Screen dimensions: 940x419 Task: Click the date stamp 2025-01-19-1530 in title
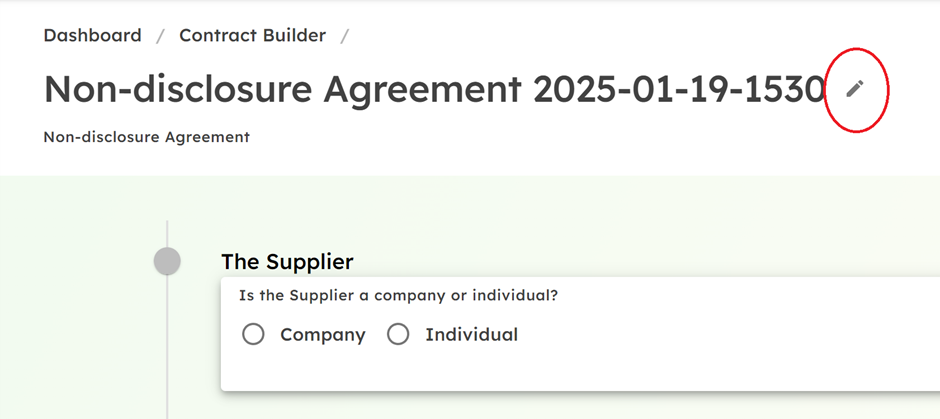(679, 89)
